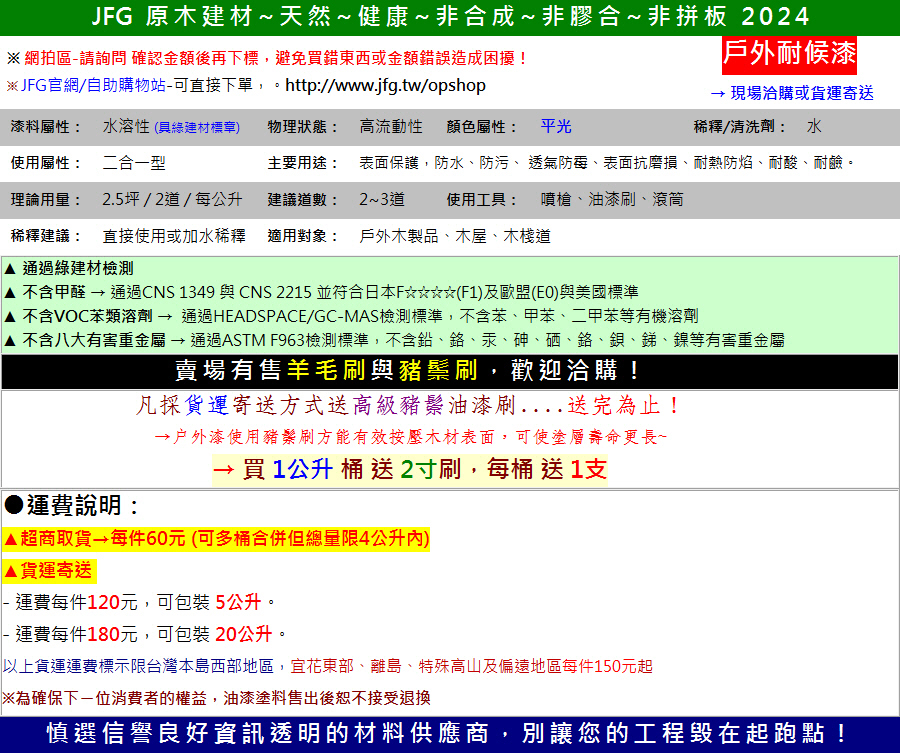Select the line starting '▲ 不含VOC苯類溶劑'
The height and width of the screenshot is (753, 900).
(x=351, y=316)
